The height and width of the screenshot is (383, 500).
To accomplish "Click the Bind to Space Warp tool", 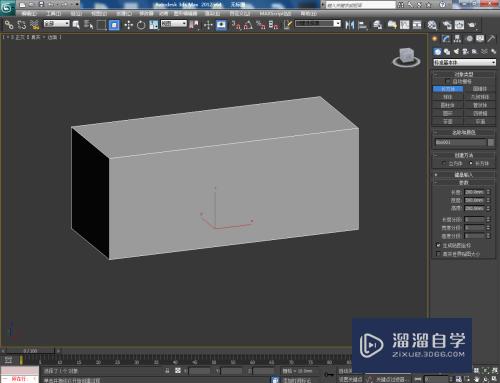I will [34, 25].
